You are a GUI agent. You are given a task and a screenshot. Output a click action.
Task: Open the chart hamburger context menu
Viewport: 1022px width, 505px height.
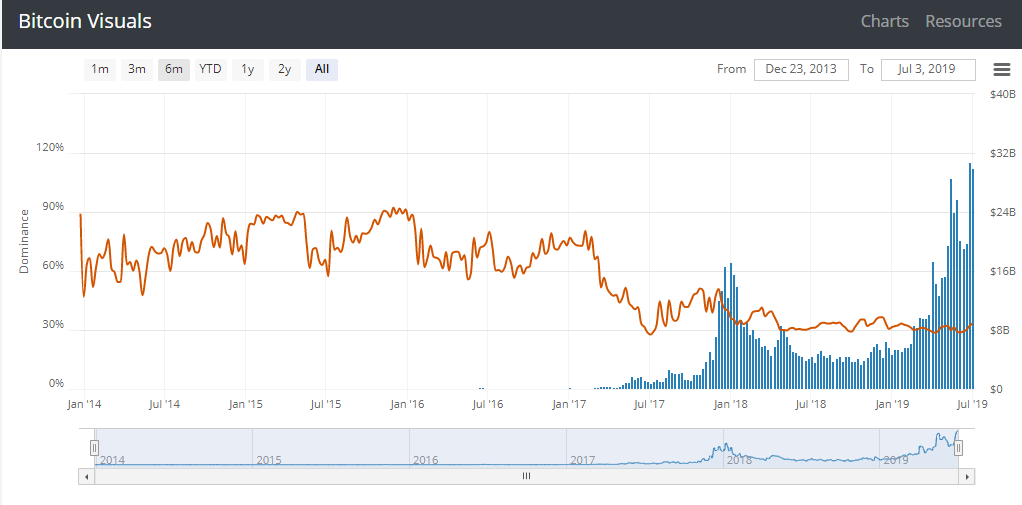tap(1001, 69)
